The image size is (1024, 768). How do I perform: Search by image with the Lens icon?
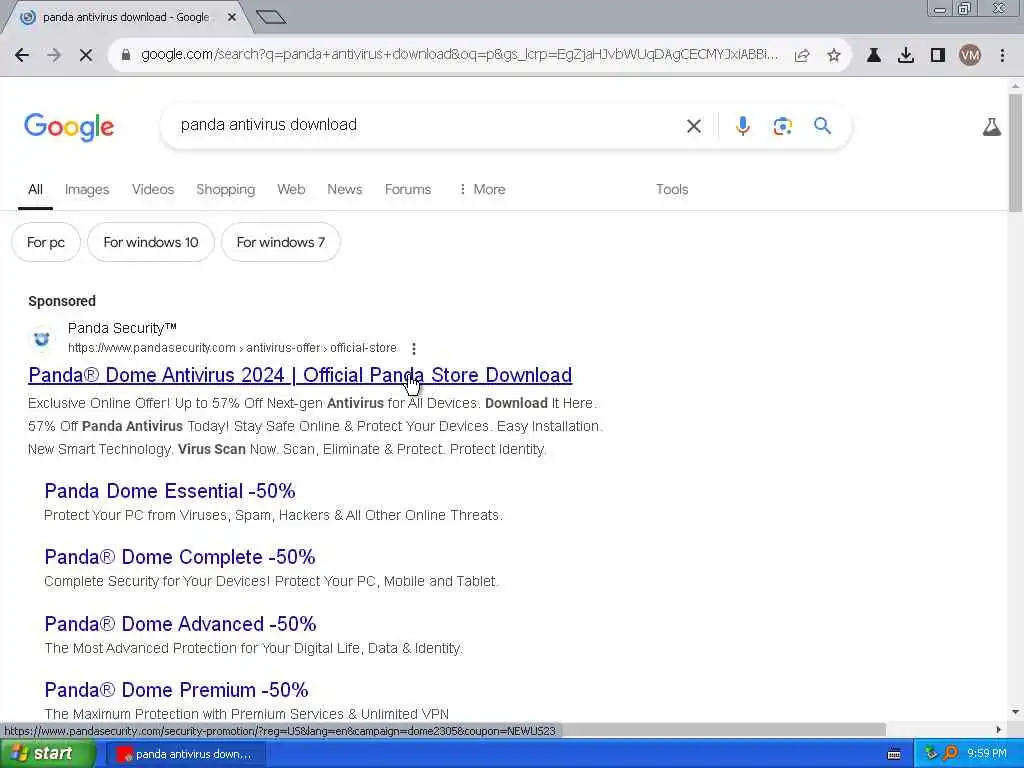(x=782, y=125)
